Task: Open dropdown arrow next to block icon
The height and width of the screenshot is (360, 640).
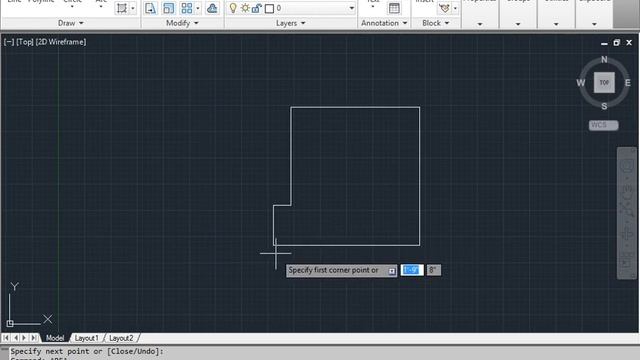Action: [455, 8]
